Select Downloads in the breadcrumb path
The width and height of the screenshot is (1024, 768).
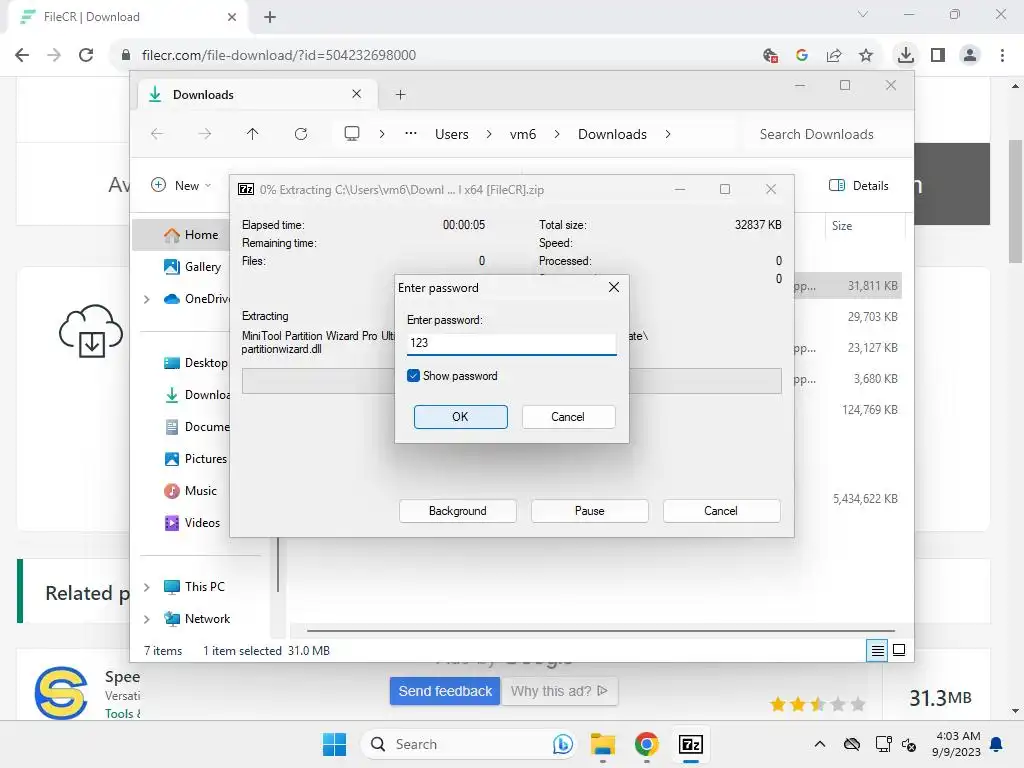(613, 134)
